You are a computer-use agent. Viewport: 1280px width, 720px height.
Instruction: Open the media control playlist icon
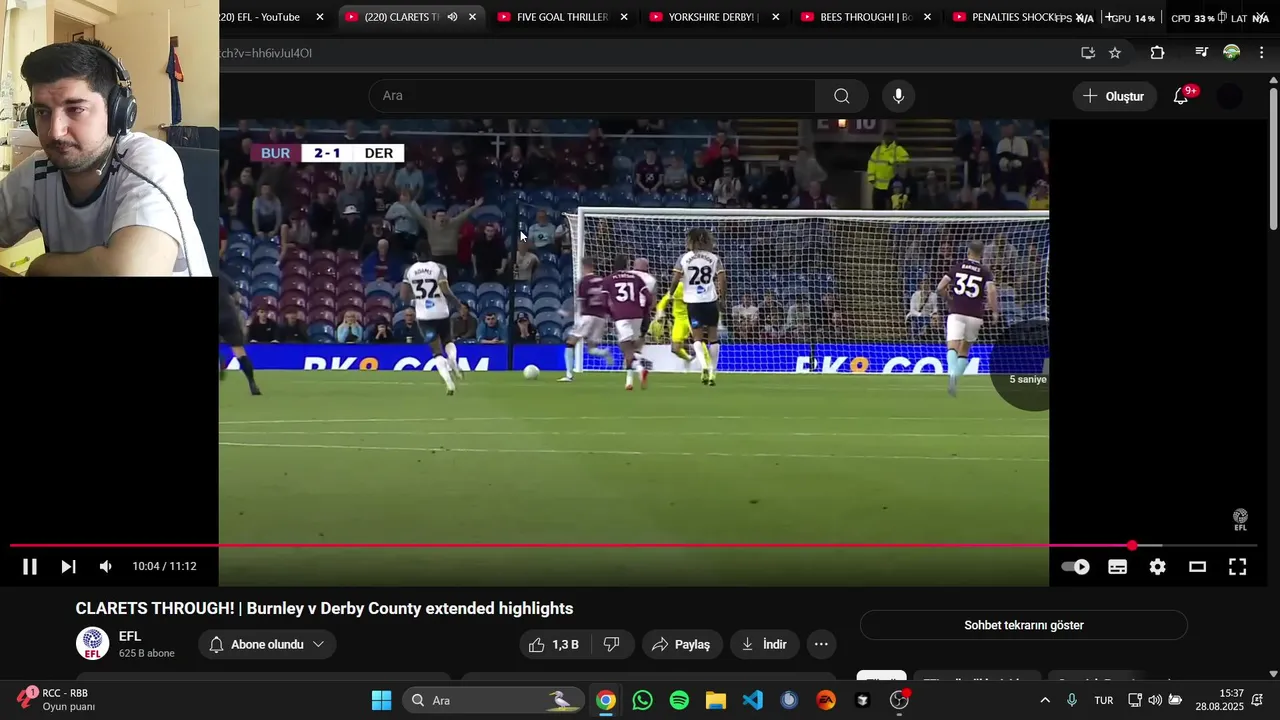click(1201, 53)
